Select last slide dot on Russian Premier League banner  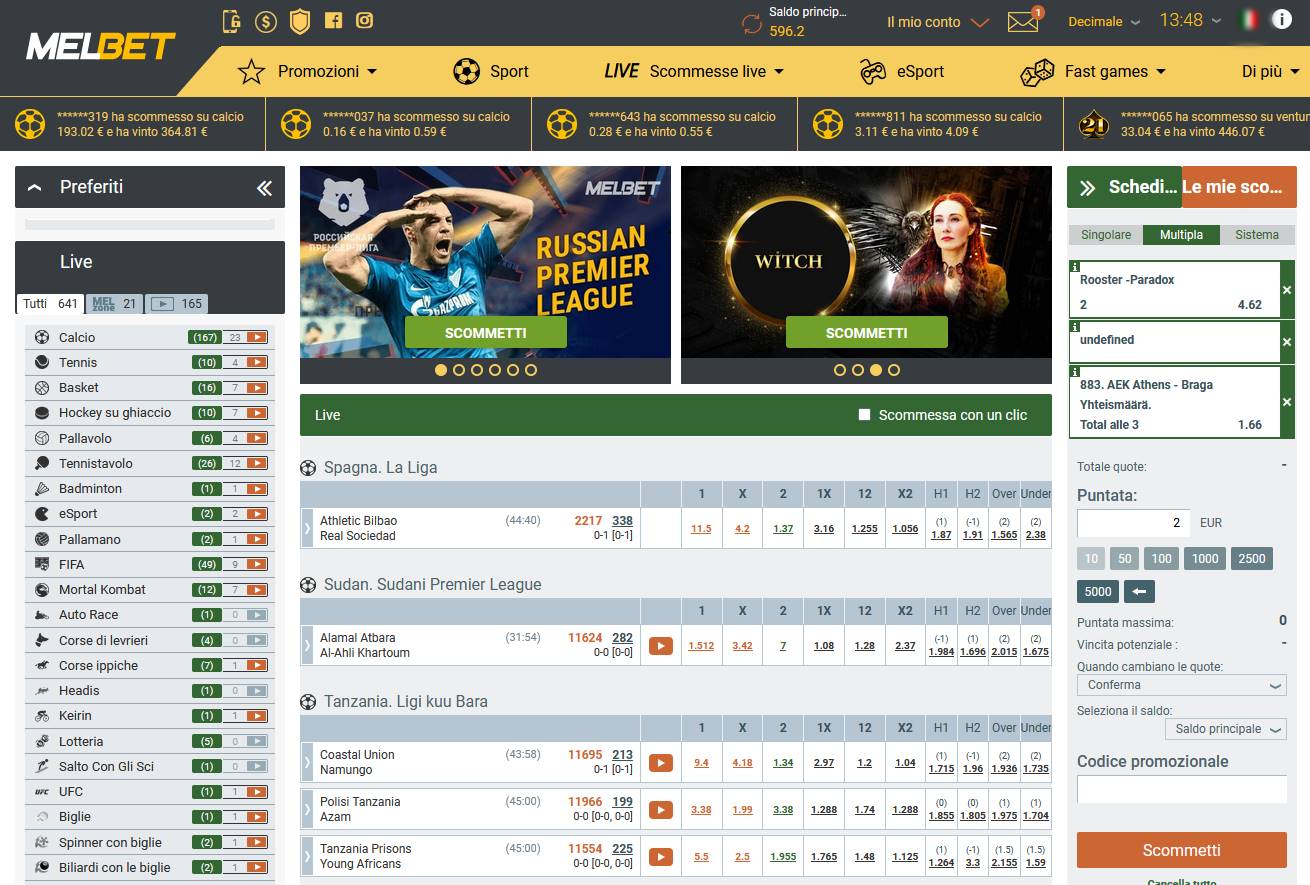tap(531, 370)
